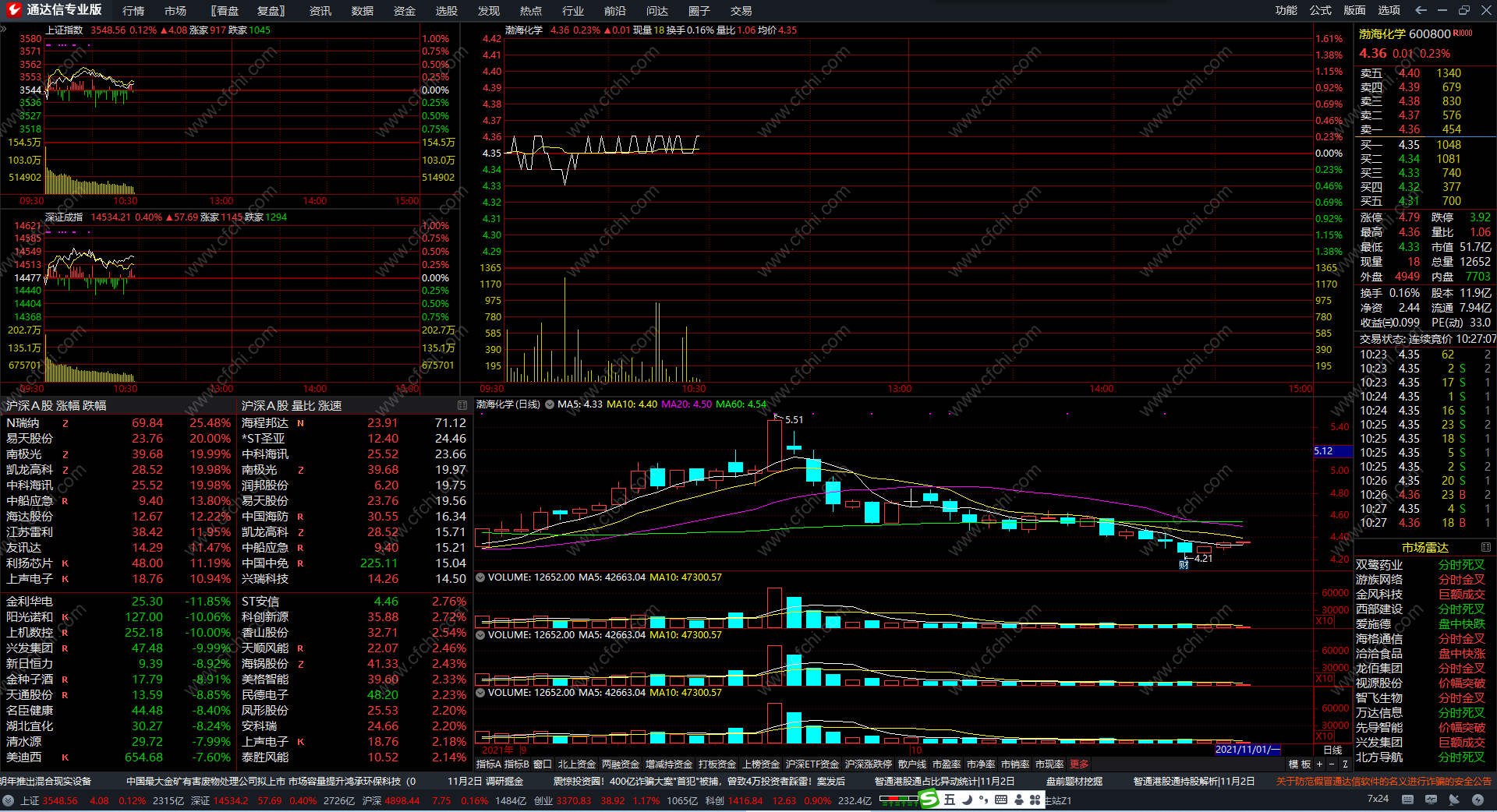Open the 版面 menu
Screen dimensions: 1497x812
[x=1355, y=10]
